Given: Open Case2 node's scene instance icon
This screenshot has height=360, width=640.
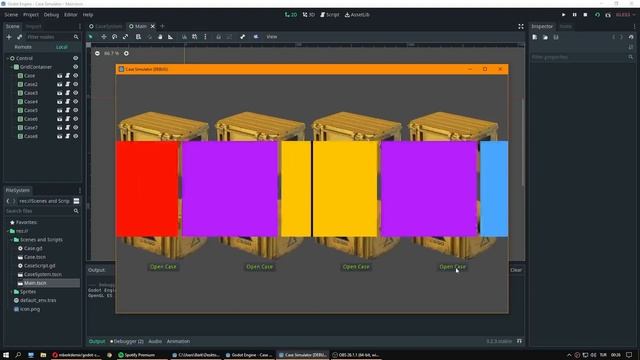Looking at the screenshot, I should click(x=60, y=84).
